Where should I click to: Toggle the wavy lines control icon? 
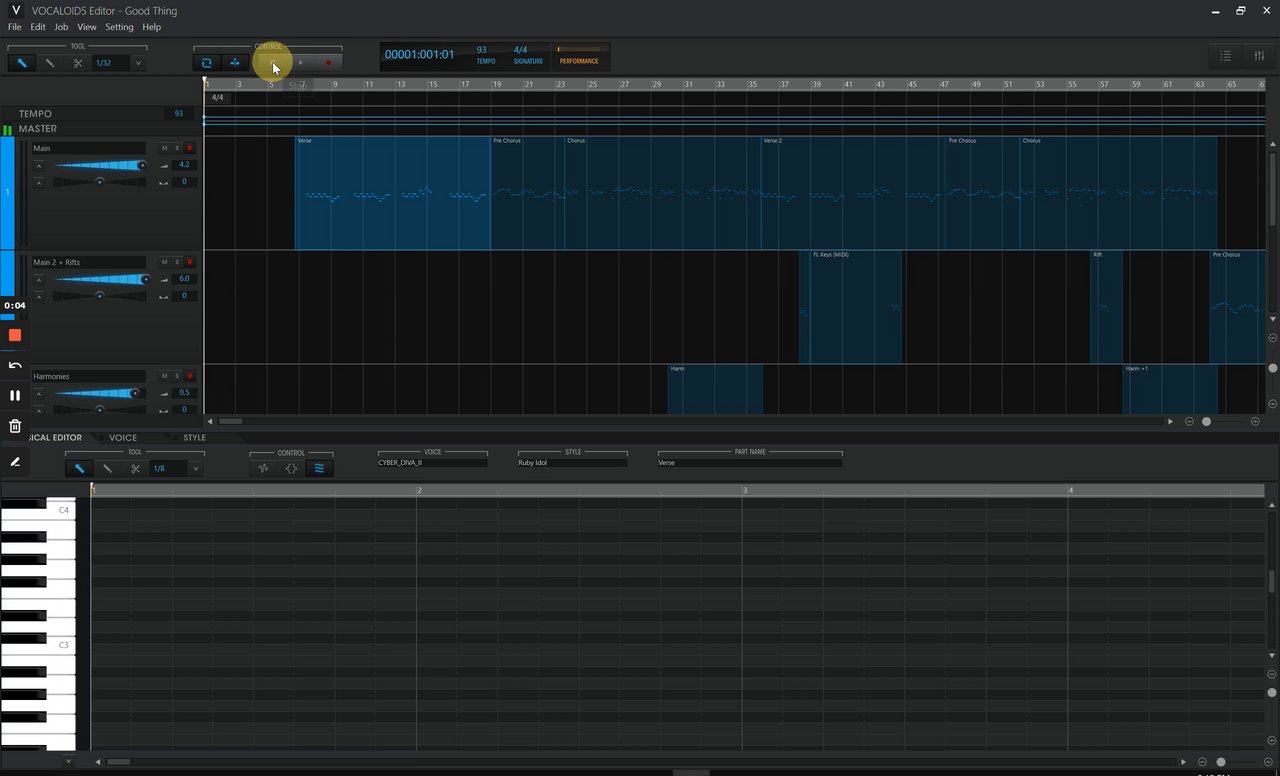320,468
